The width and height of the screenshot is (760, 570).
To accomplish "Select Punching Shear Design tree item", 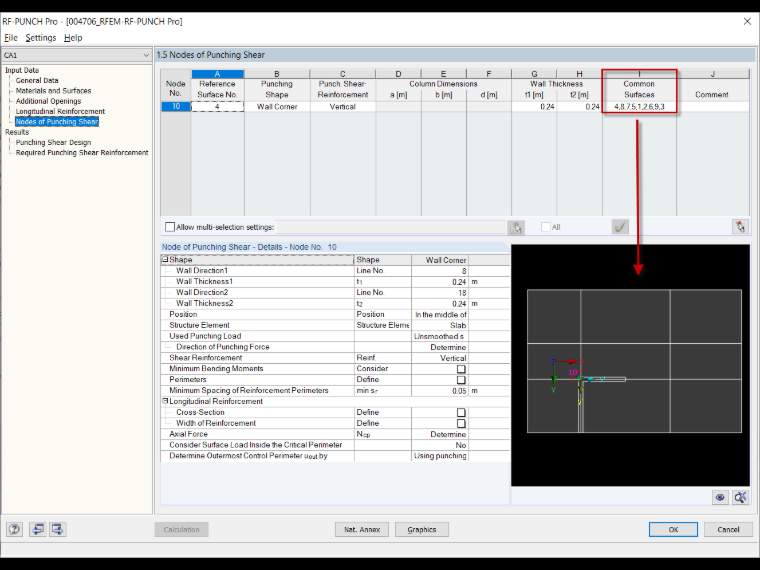I will pos(53,142).
